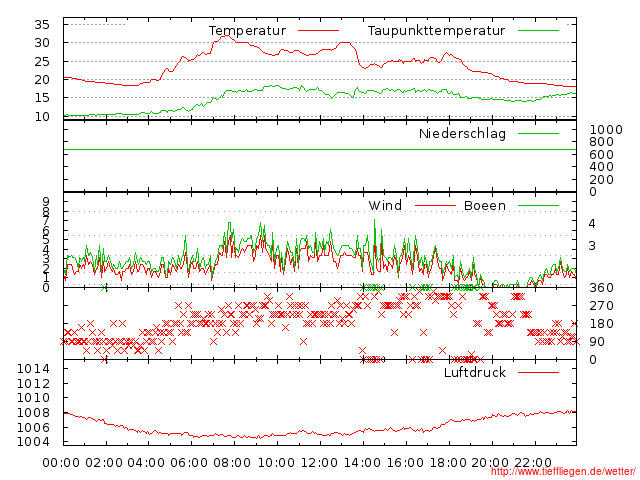Click the 25 temperature axis label
The height and width of the screenshot is (480, 640).
click(x=42, y=62)
